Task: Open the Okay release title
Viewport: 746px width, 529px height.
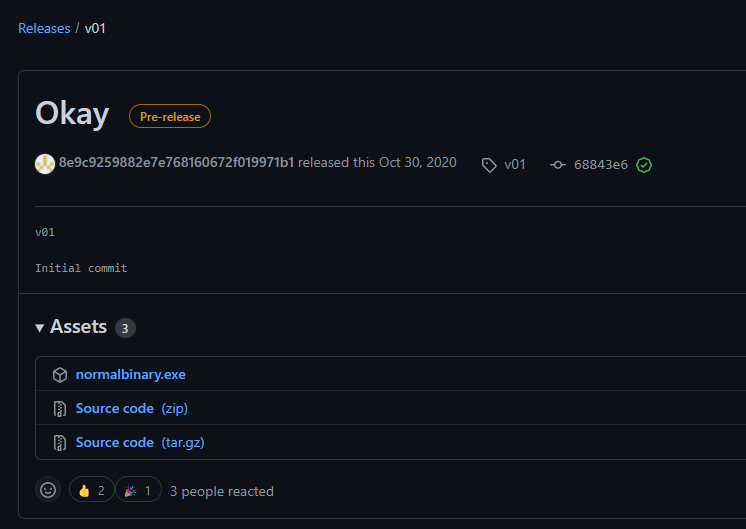Action: pos(72,114)
